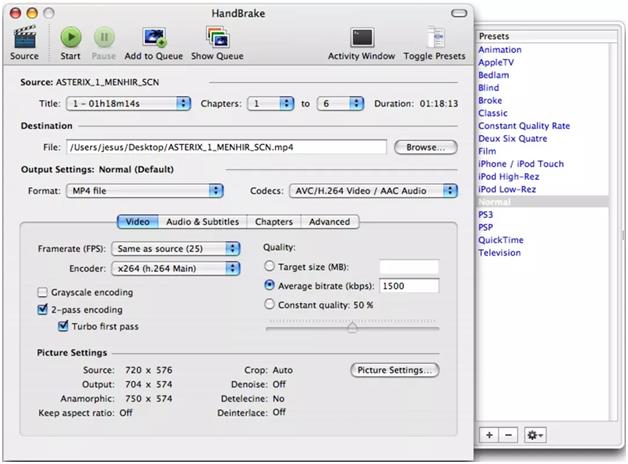Switch to the Video tab
Screen dimensions: 628x464
(x=138, y=222)
